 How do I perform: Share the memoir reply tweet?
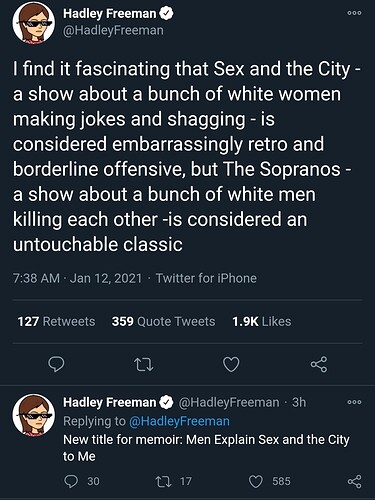coord(354,482)
